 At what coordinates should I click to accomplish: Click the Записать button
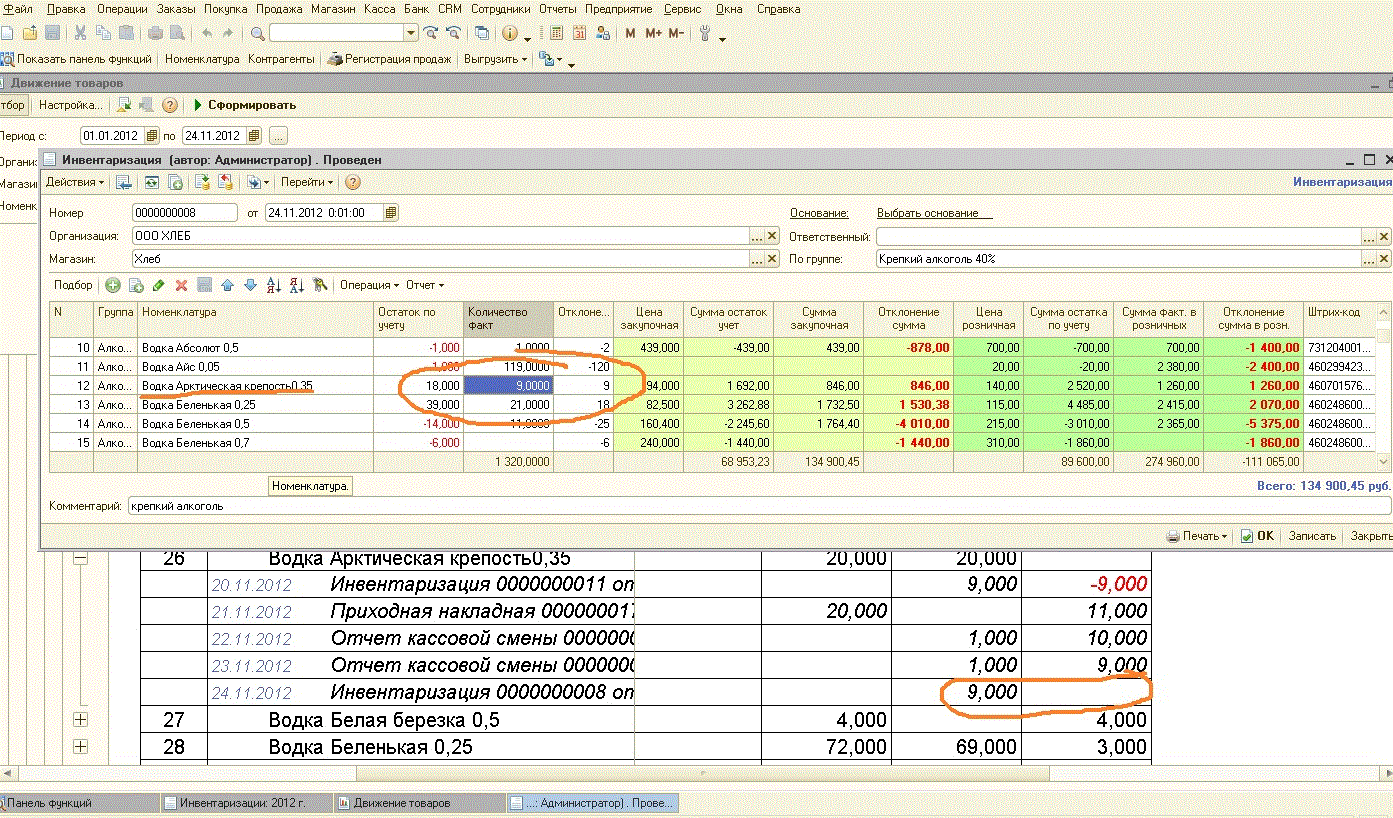(1311, 536)
